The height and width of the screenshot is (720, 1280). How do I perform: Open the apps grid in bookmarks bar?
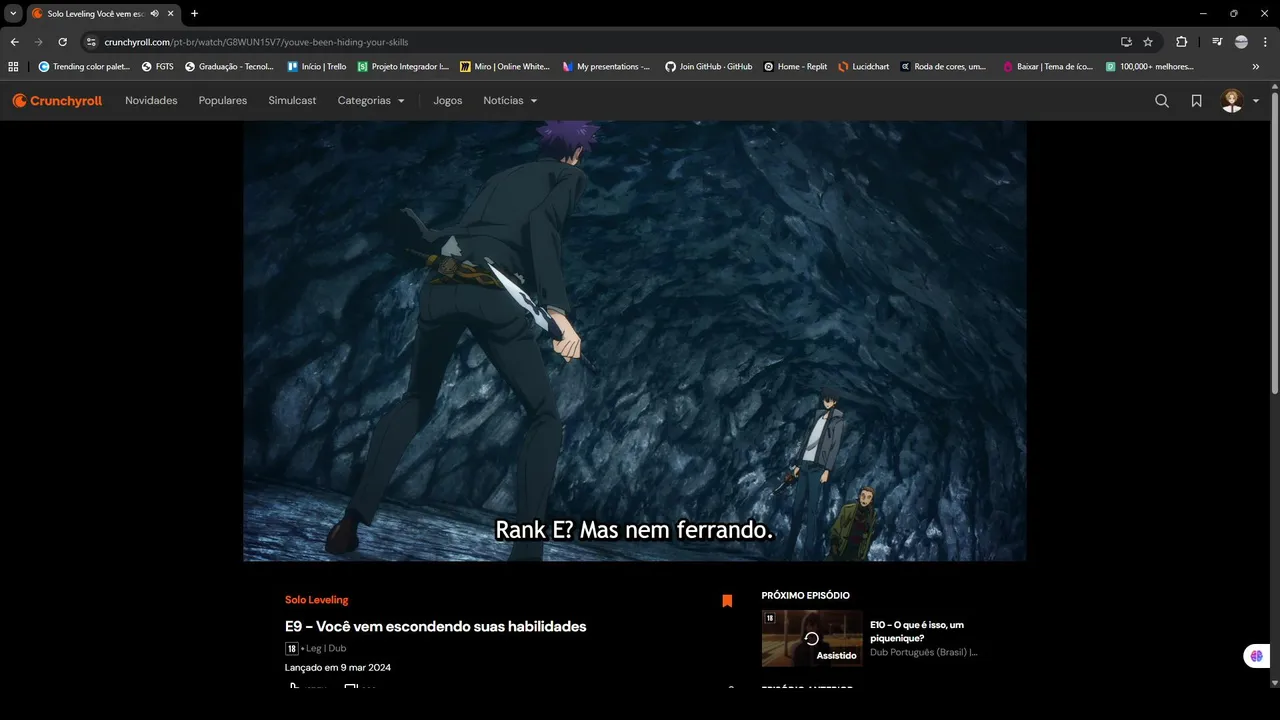[x=13, y=67]
